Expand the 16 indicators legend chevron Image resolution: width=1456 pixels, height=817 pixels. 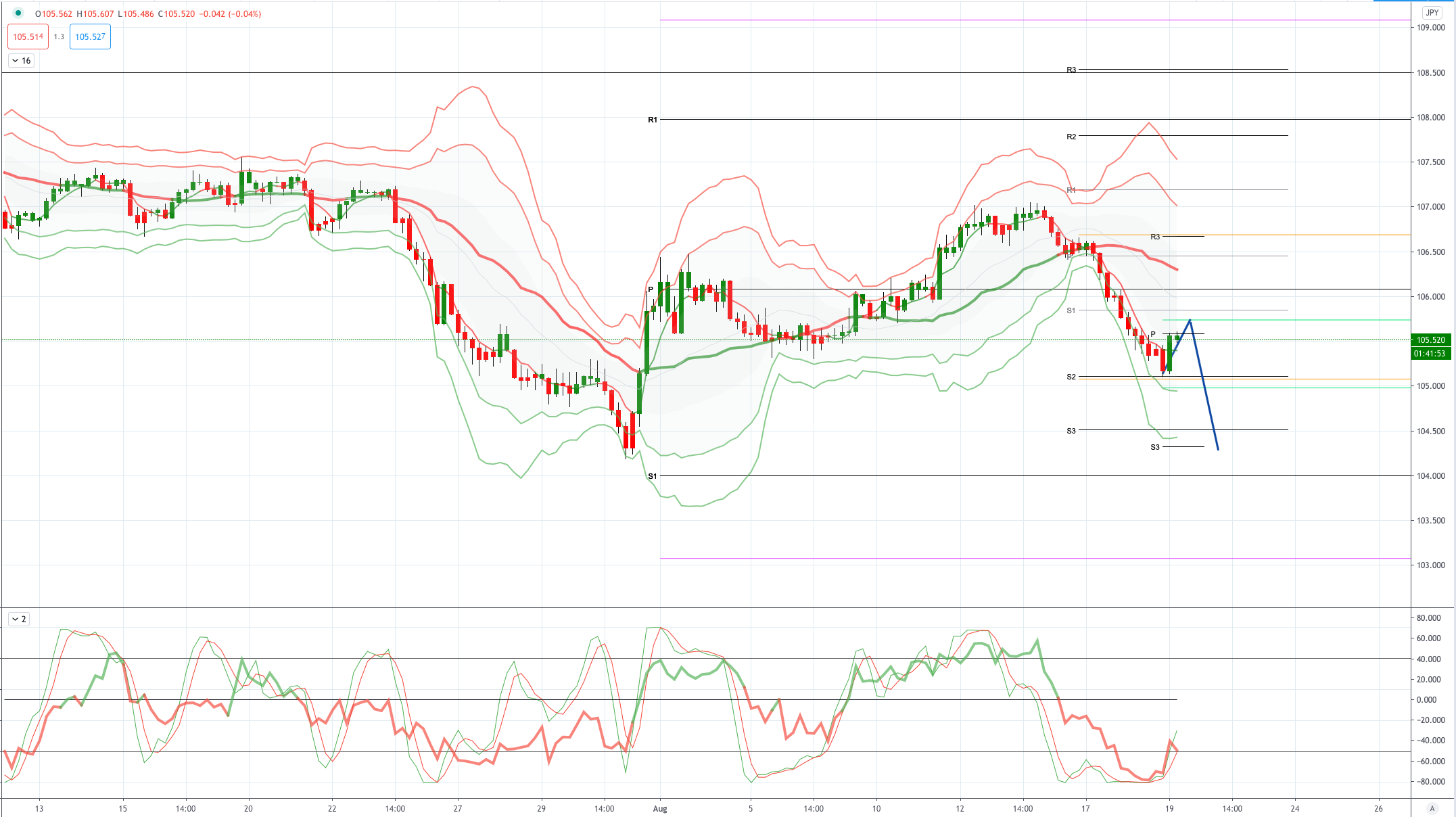coord(22,60)
